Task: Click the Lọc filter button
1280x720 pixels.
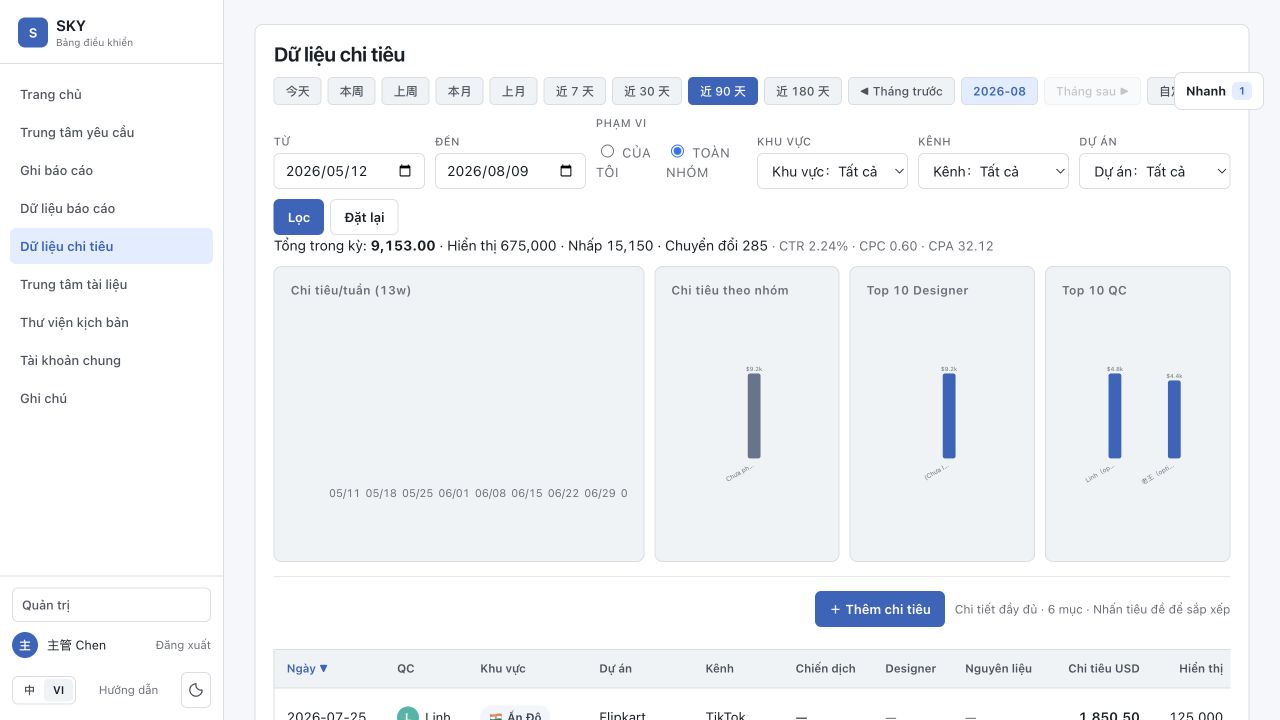Action: [299, 217]
